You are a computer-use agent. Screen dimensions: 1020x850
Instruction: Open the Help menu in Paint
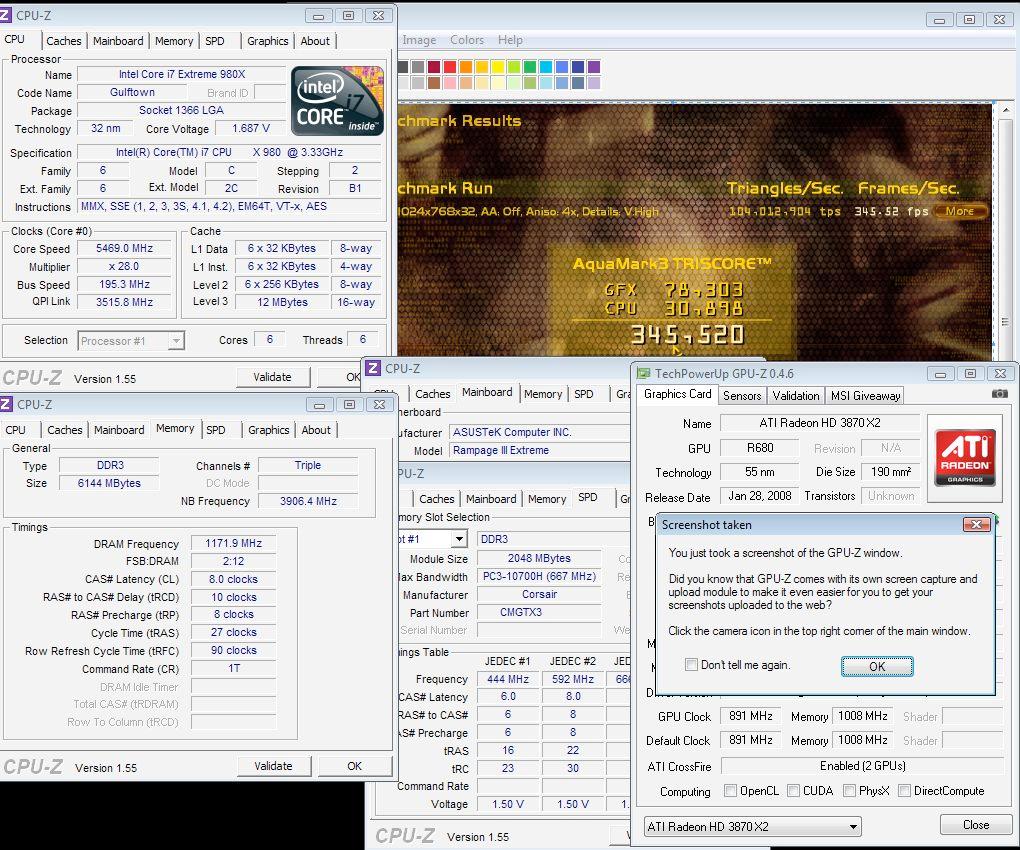(510, 40)
